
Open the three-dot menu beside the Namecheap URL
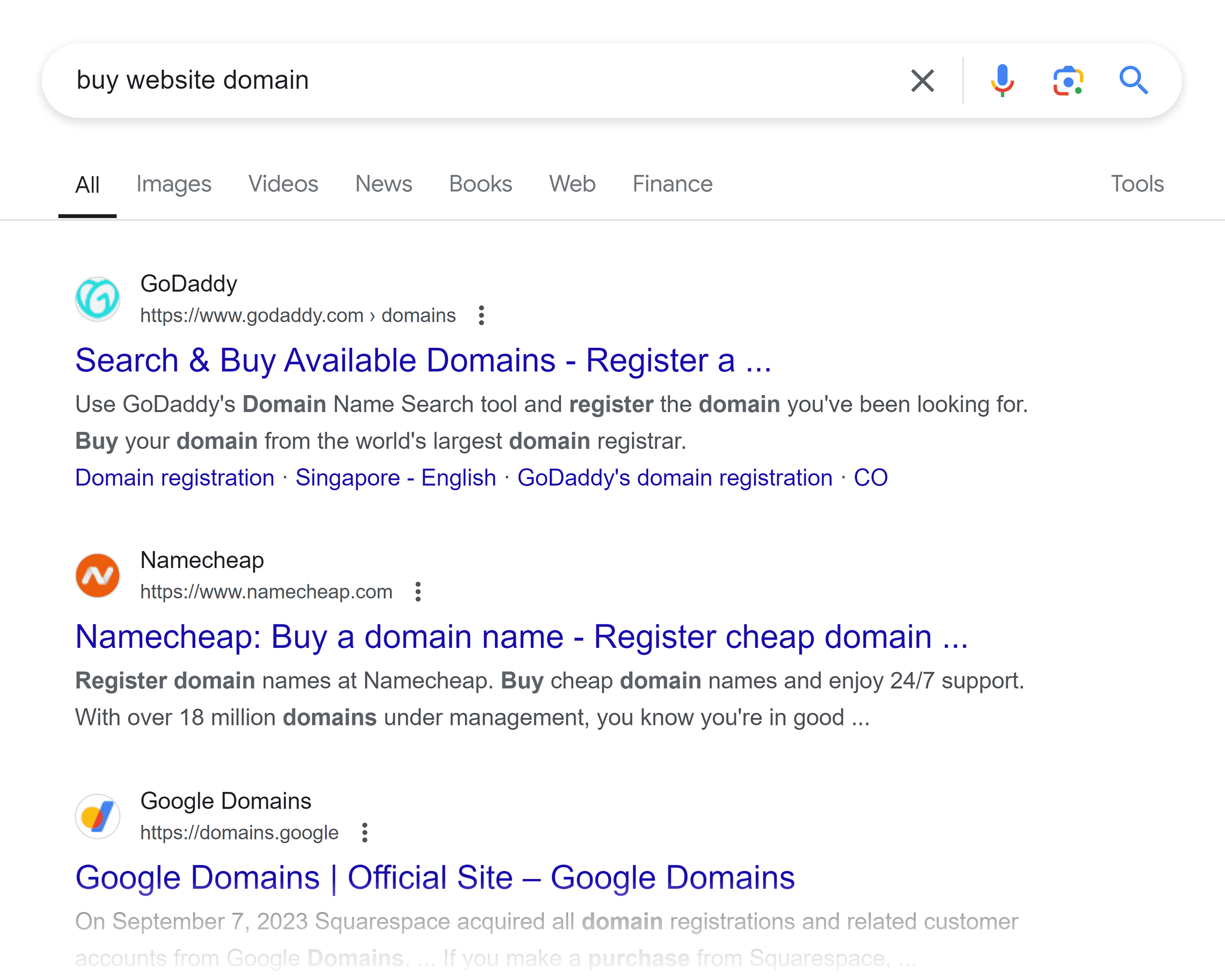tap(418, 592)
